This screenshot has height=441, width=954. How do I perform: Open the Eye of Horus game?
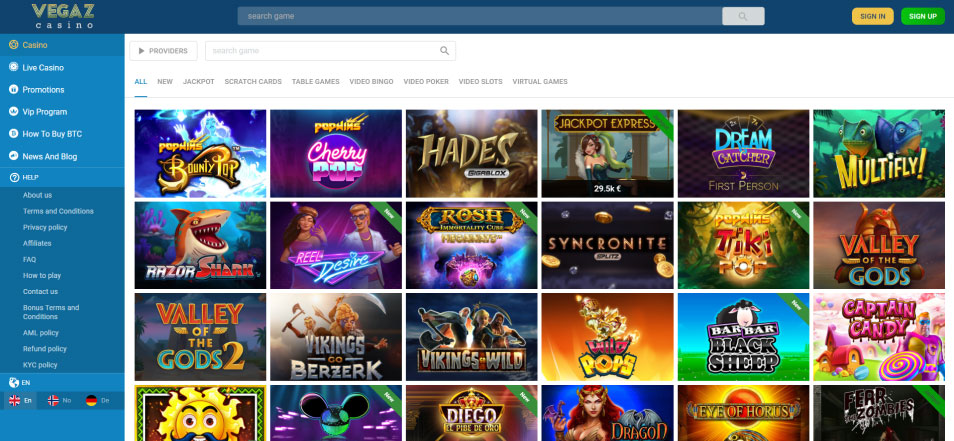[743, 413]
